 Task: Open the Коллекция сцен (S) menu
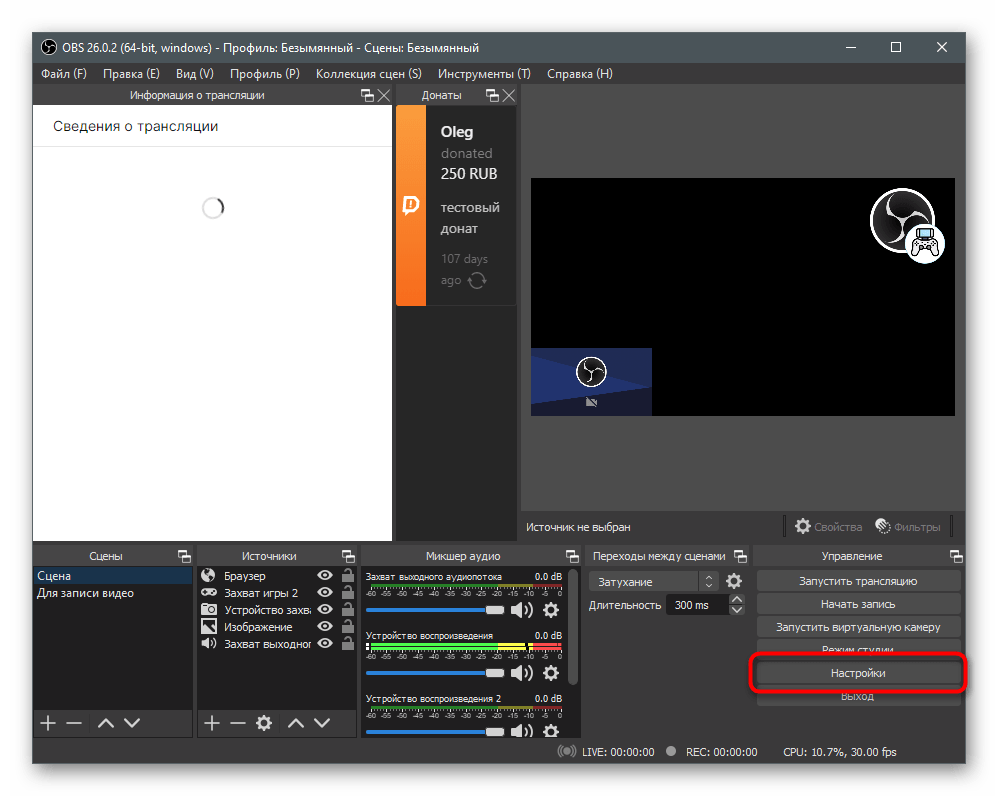coord(368,74)
